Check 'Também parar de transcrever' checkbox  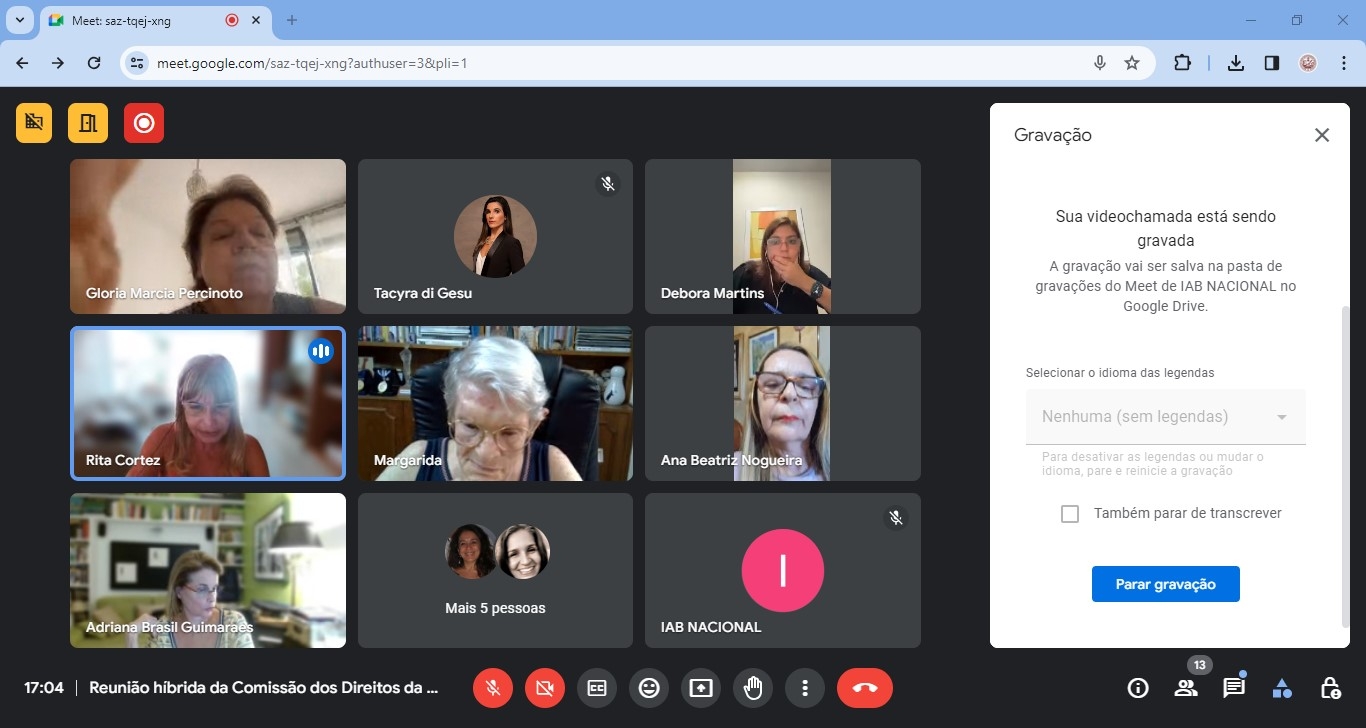point(1070,514)
